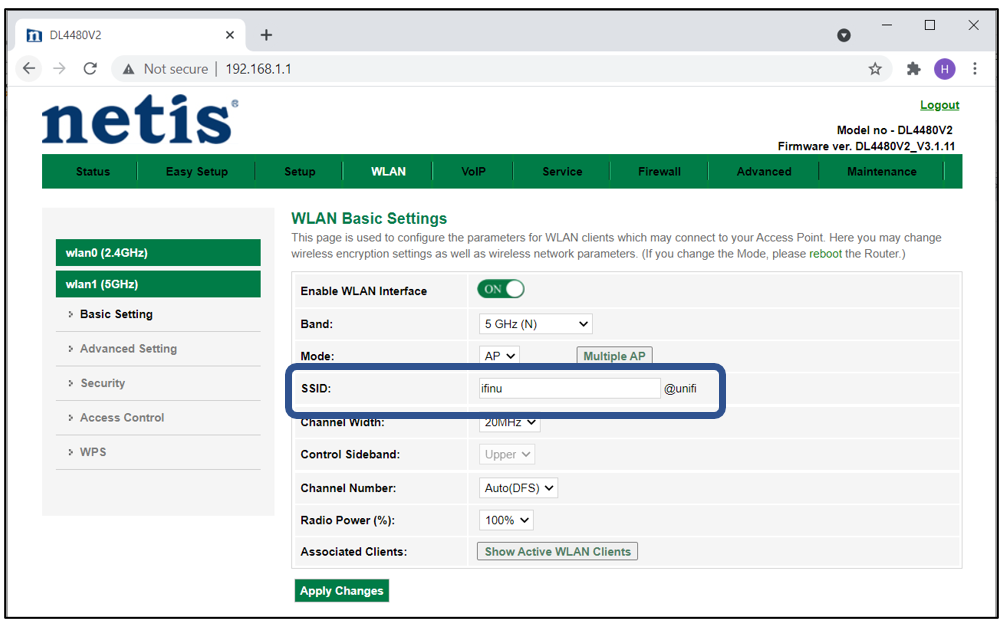
Task: Open the VoIP menu
Action: pyautogui.click(x=473, y=171)
